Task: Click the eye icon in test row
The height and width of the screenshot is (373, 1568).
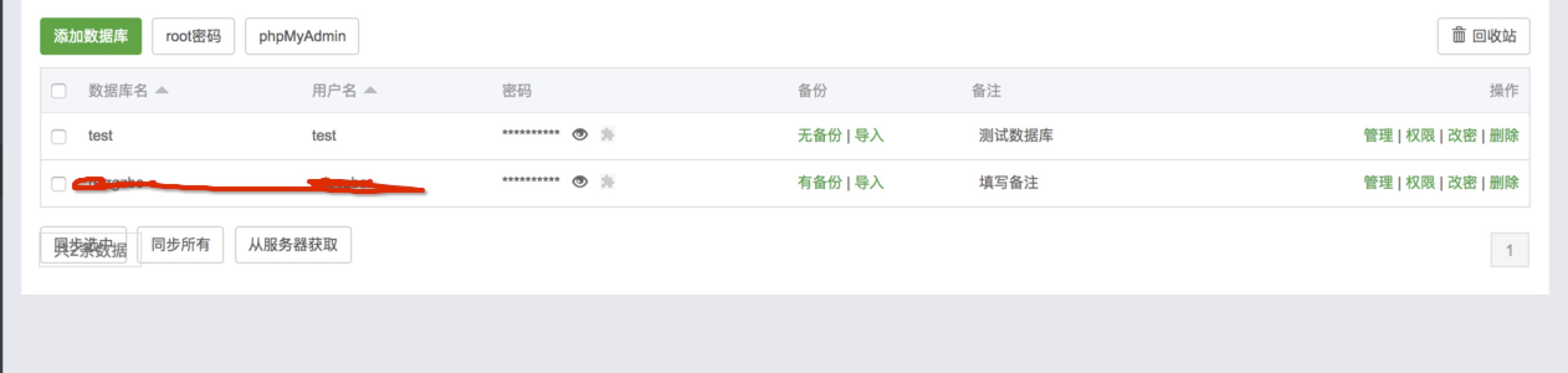Action: click(580, 135)
